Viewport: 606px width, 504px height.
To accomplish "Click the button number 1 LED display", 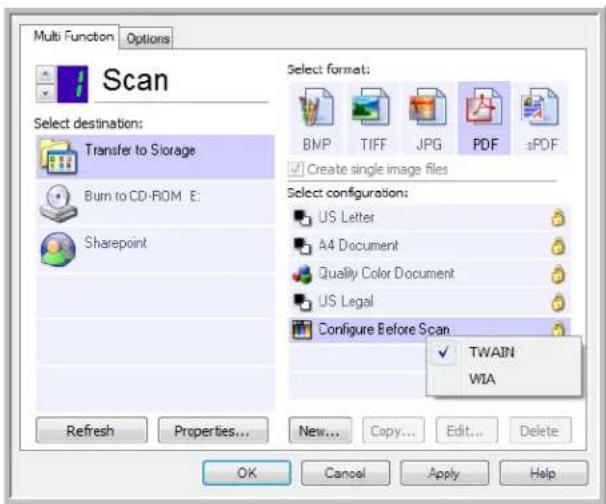I will click(73, 84).
